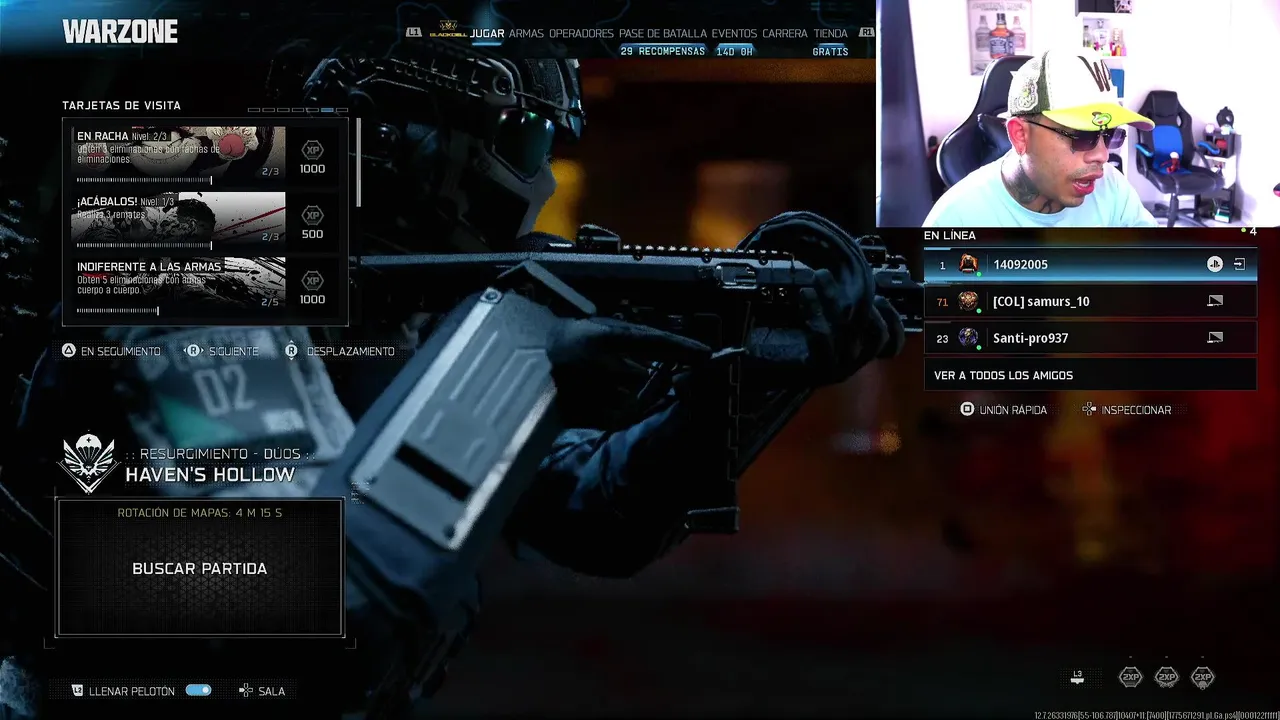Screen dimensions: 1280x720
Task: Click the online friends count 4
Action: point(1252,232)
